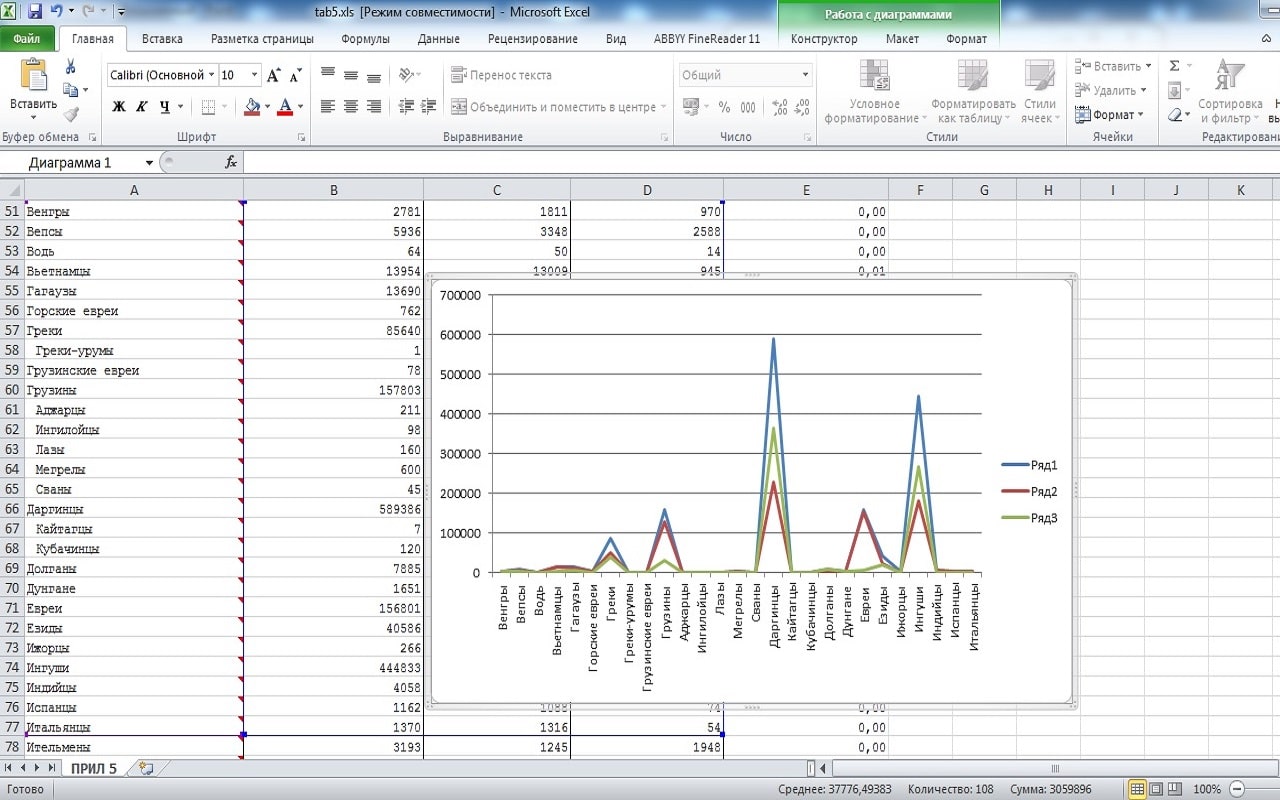
Task: Open the font size 10 dropdown
Action: tap(254, 75)
